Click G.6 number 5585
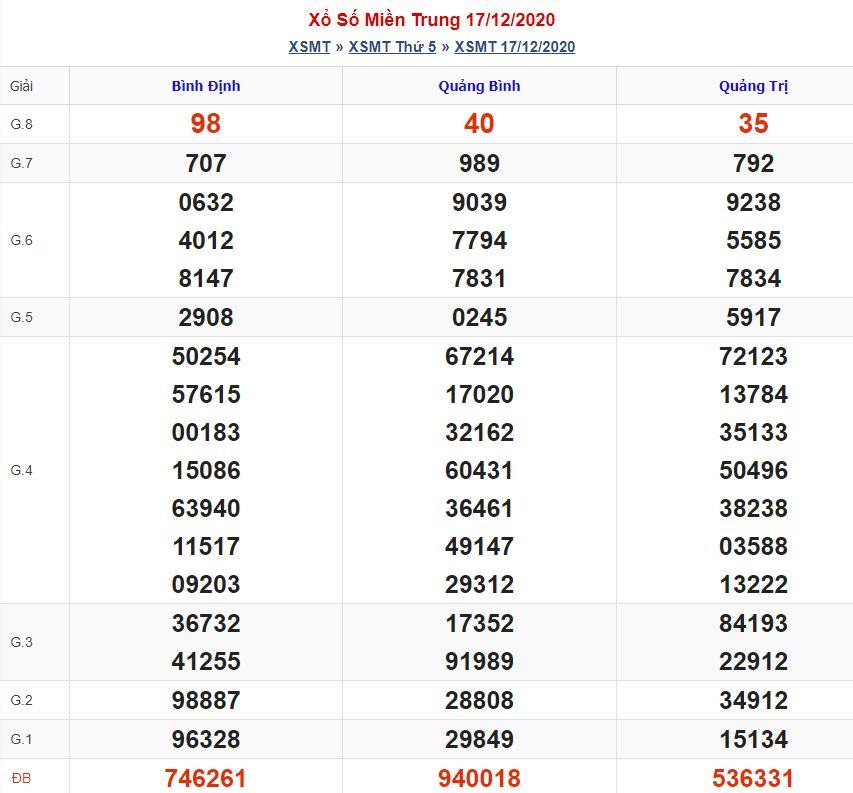 [753, 240]
